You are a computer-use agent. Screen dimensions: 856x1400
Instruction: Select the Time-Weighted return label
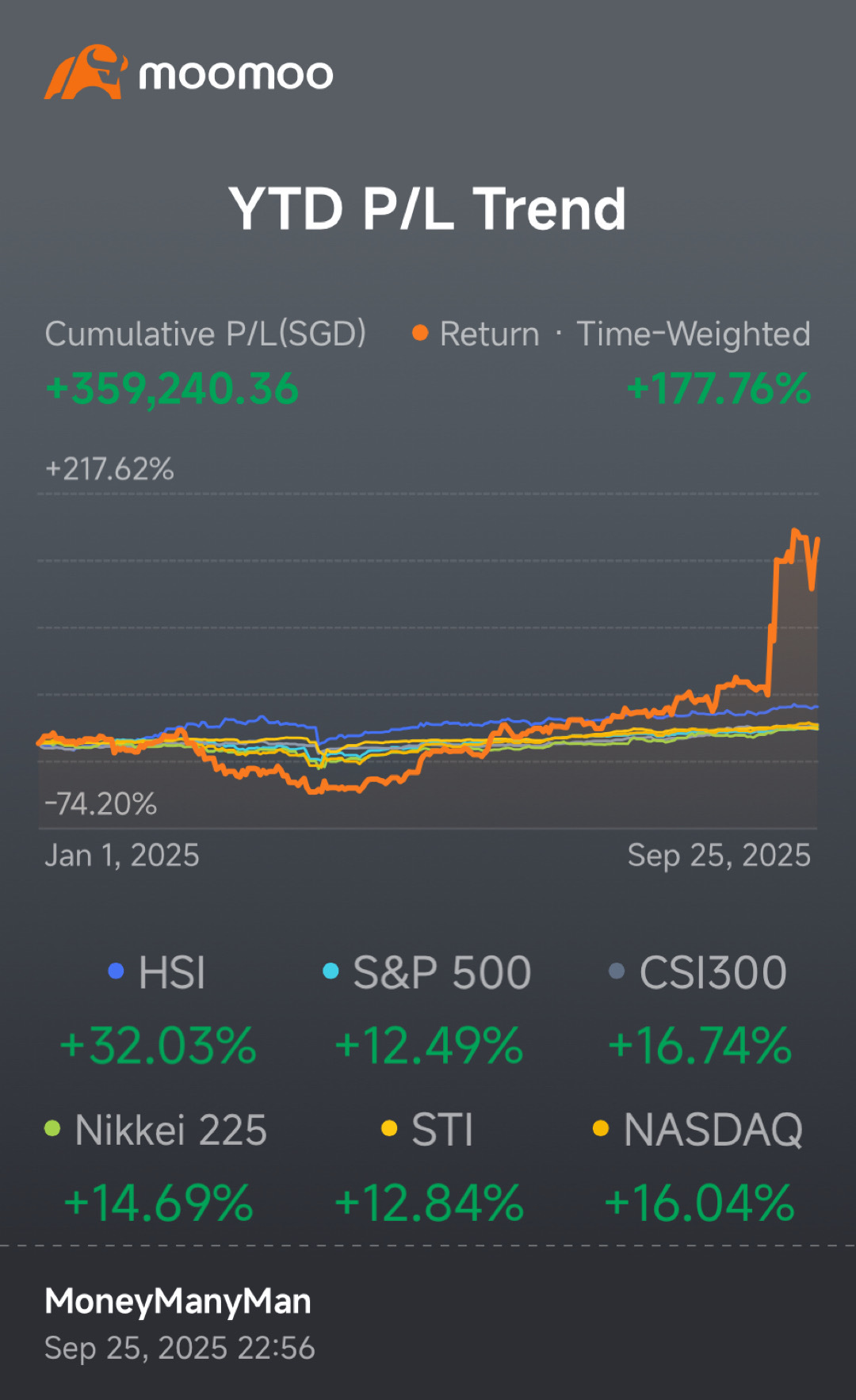click(x=693, y=334)
